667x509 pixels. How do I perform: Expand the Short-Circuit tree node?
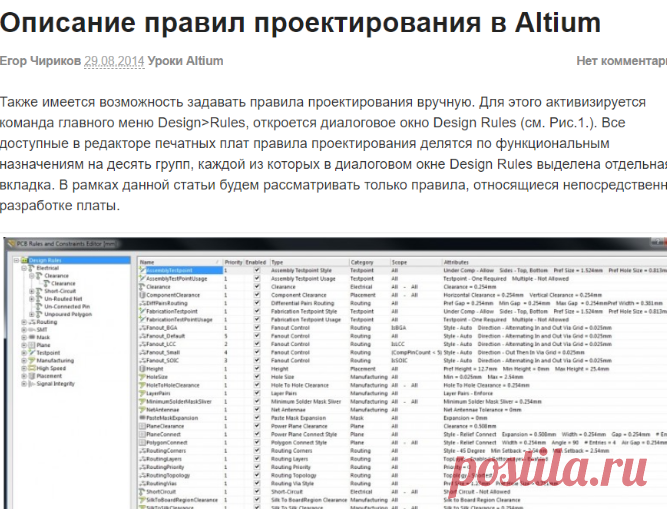click(32, 291)
